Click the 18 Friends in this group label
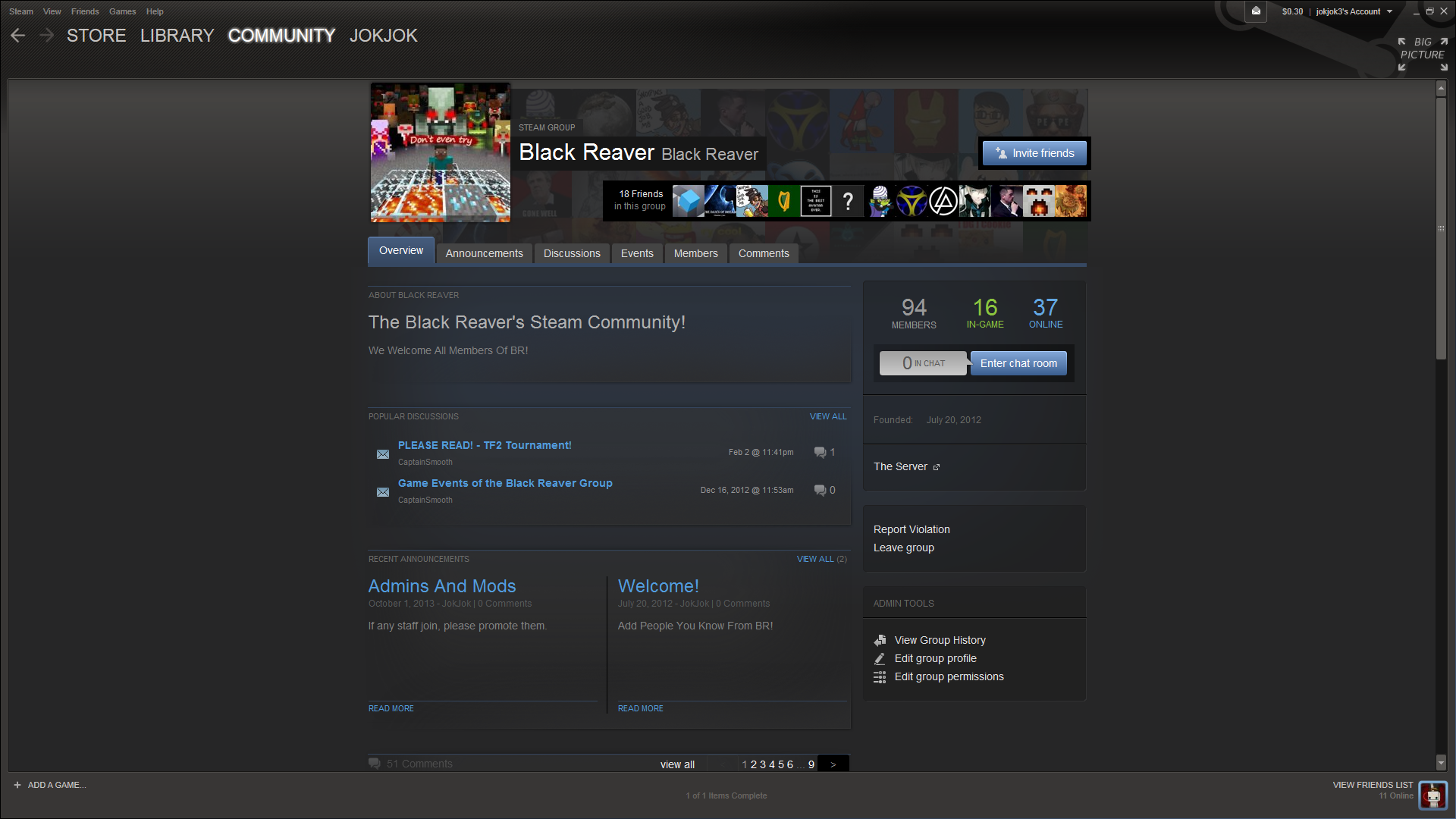The height and width of the screenshot is (819, 1456). (x=640, y=200)
